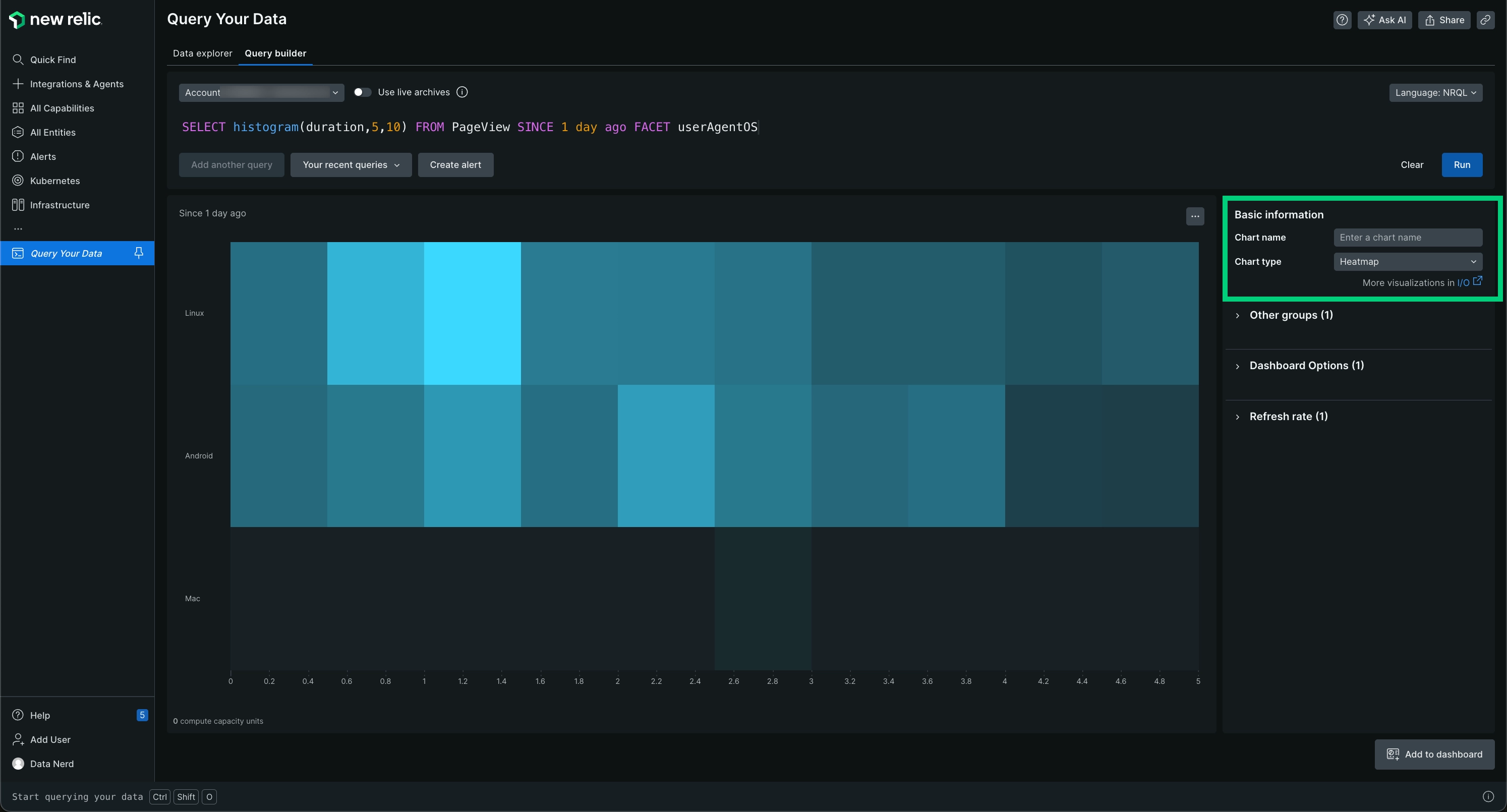The image size is (1507, 812).
Task: Open the Language: NRQL dropdown
Action: [x=1435, y=92]
